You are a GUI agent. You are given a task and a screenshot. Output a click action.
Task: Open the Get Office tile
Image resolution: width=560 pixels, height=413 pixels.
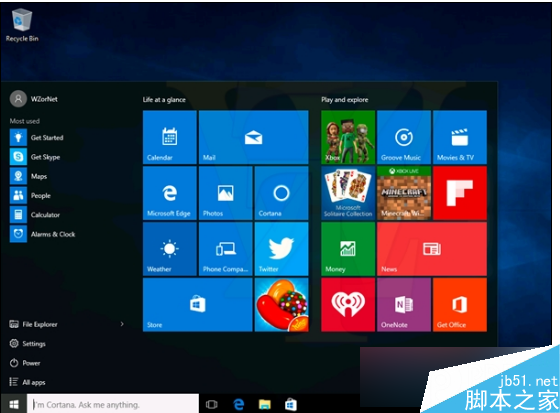pyautogui.click(x=460, y=305)
